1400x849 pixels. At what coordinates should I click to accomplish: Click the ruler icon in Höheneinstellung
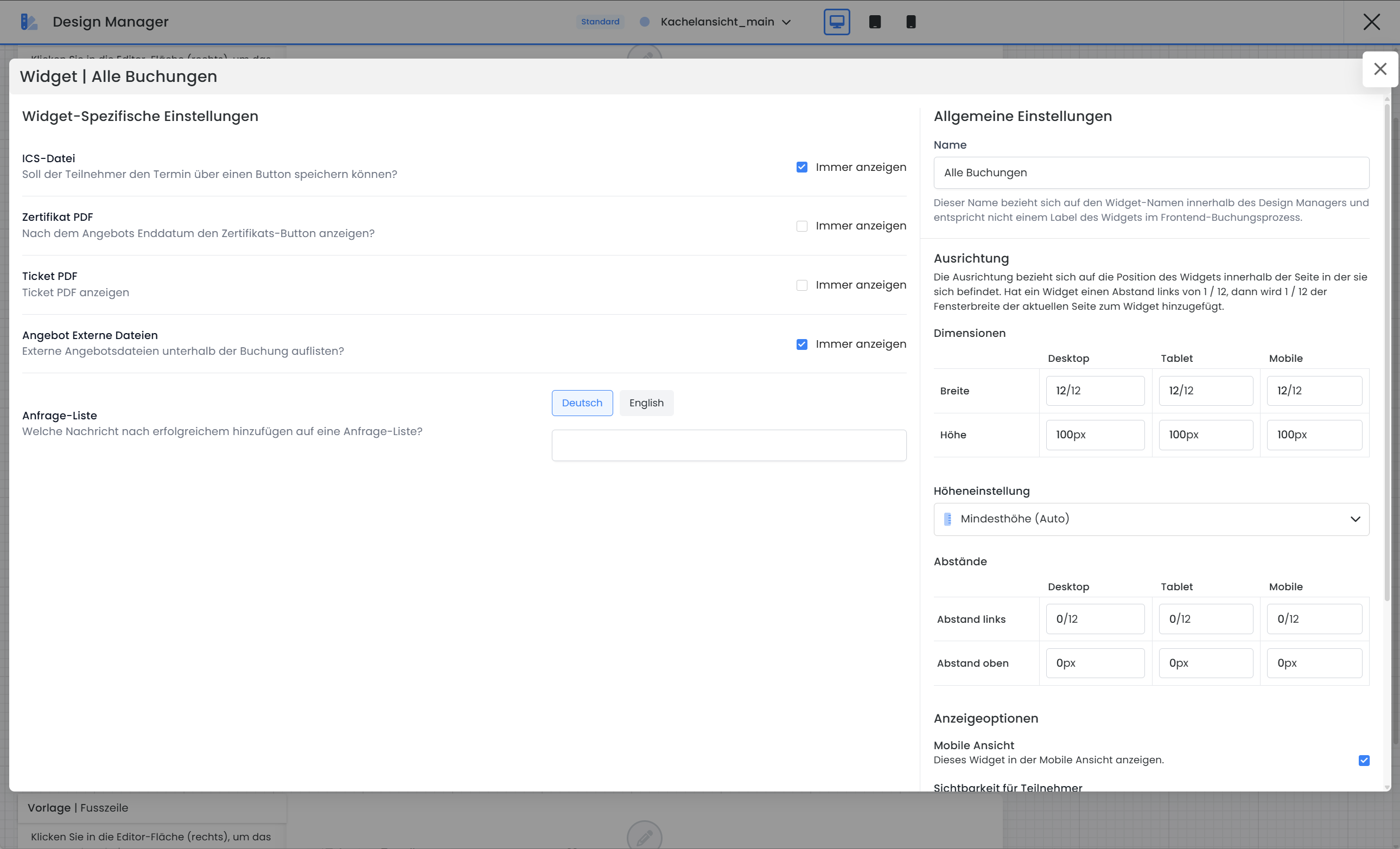click(x=947, y=519)
